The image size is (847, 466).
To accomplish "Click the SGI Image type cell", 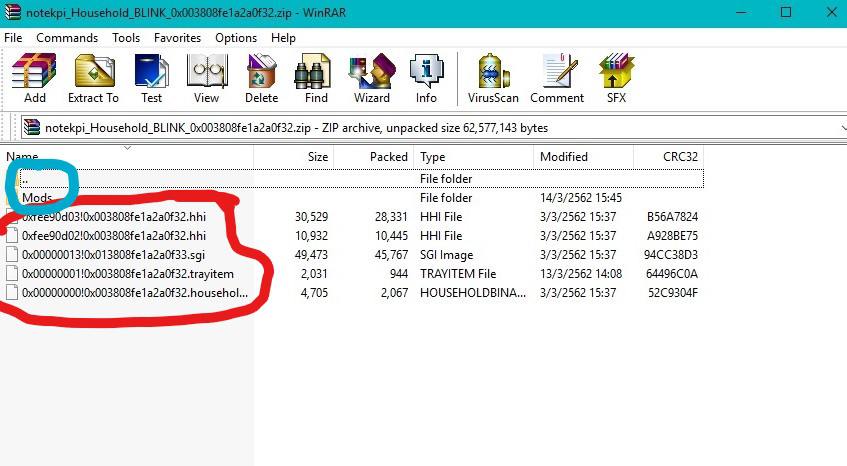I will tap(446, 254).
